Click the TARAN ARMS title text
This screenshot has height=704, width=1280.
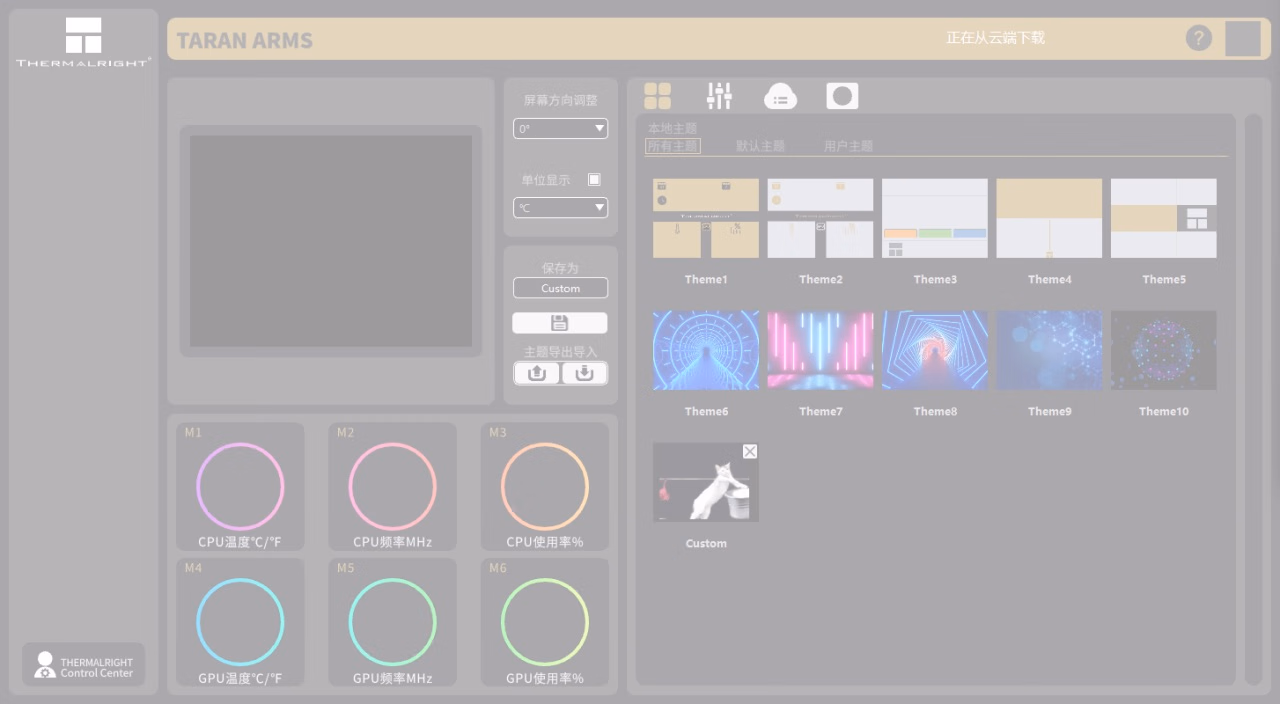point(245,41)
